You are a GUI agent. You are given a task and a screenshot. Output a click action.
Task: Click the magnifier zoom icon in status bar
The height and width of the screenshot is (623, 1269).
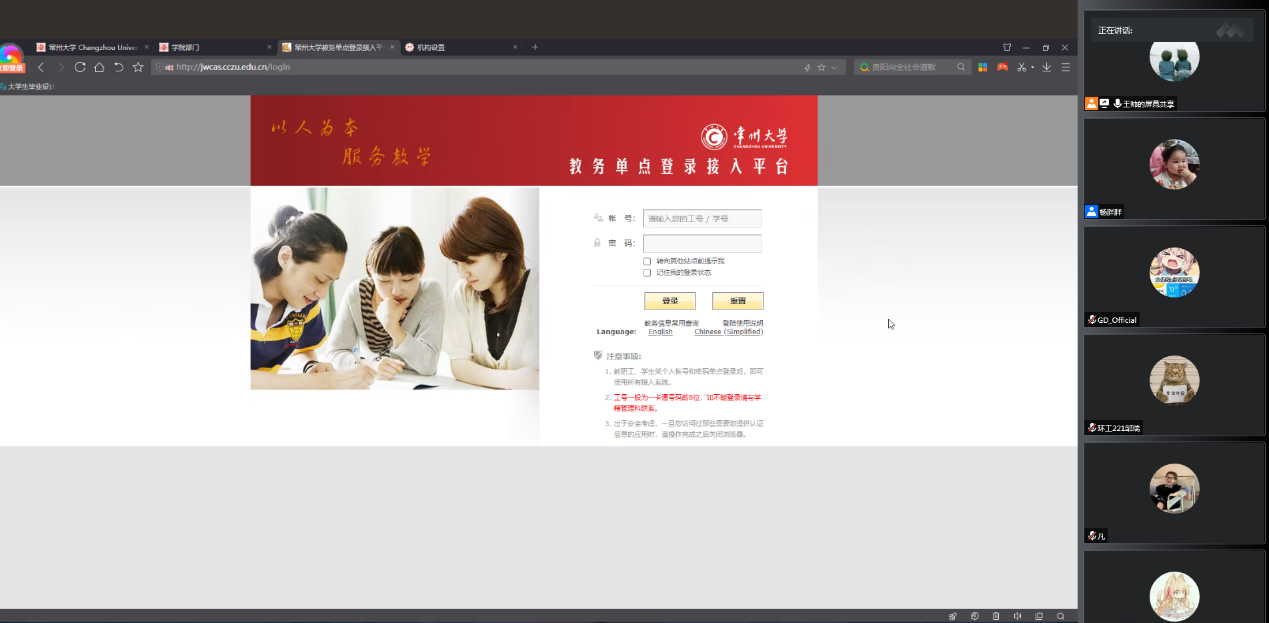pyautogui.click(x=1061, y=616)
